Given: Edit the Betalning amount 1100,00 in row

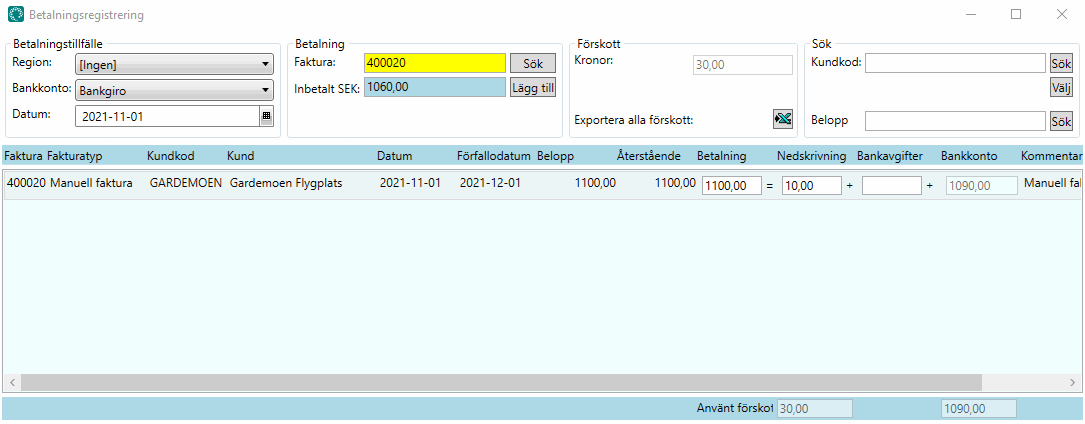Looking at the screenshot, I should click(732, 185).
